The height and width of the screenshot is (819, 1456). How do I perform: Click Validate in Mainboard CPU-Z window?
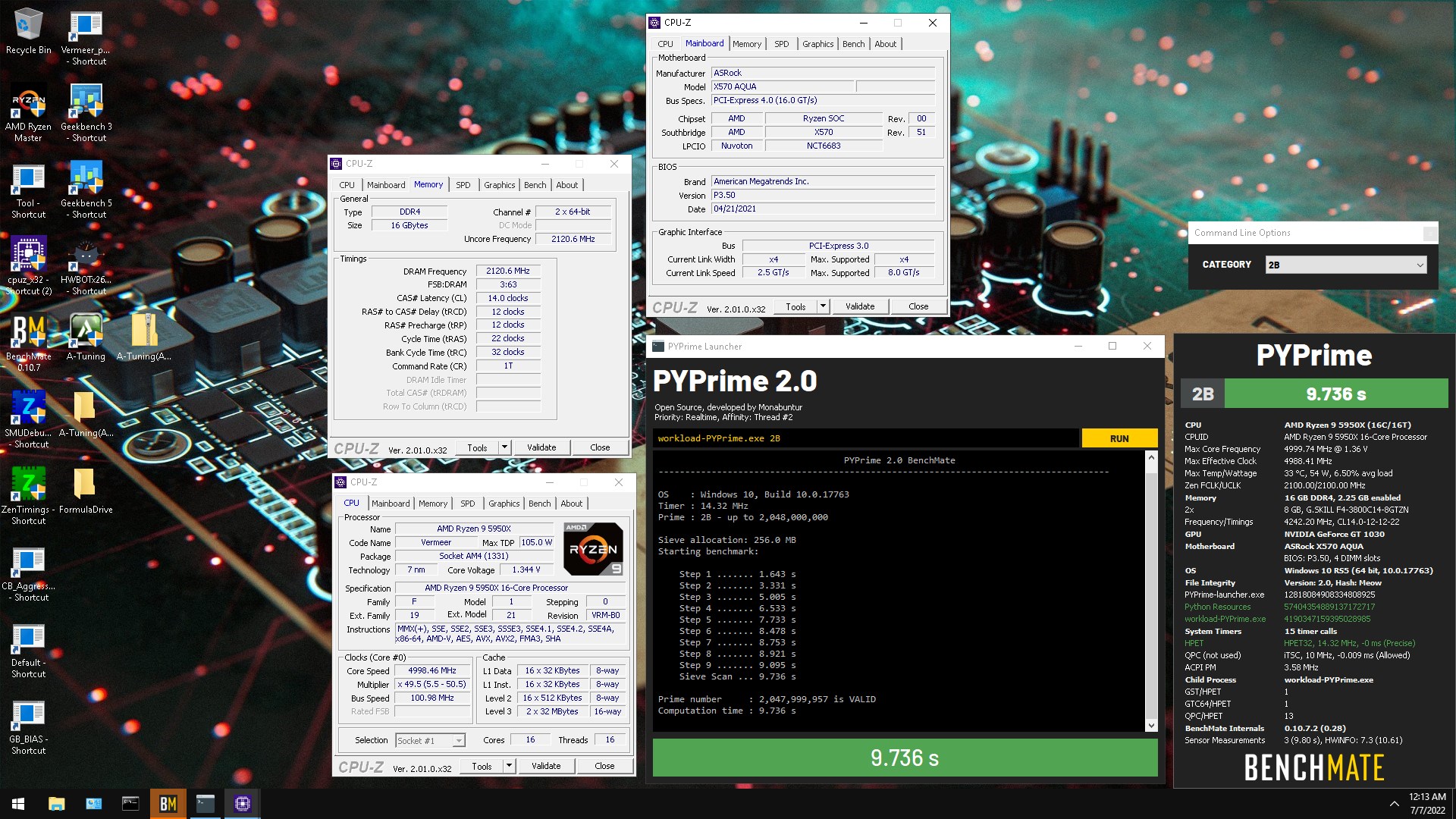[x=860, y=306]
